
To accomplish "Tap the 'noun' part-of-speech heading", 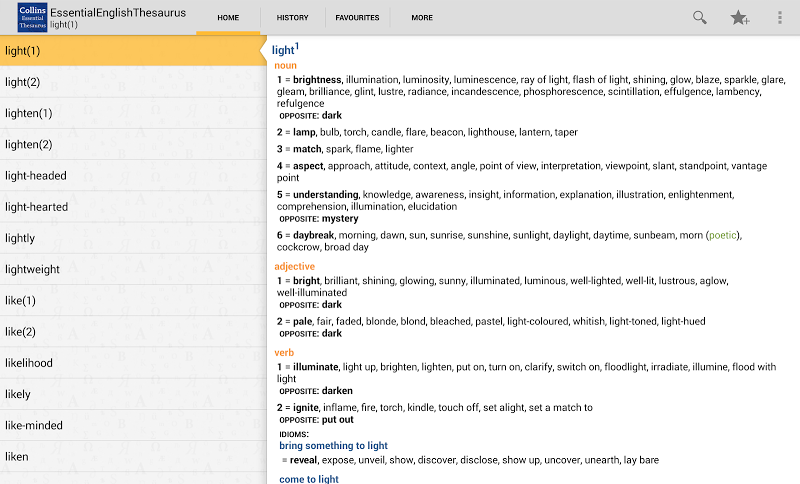I will (x=285, y=65).
